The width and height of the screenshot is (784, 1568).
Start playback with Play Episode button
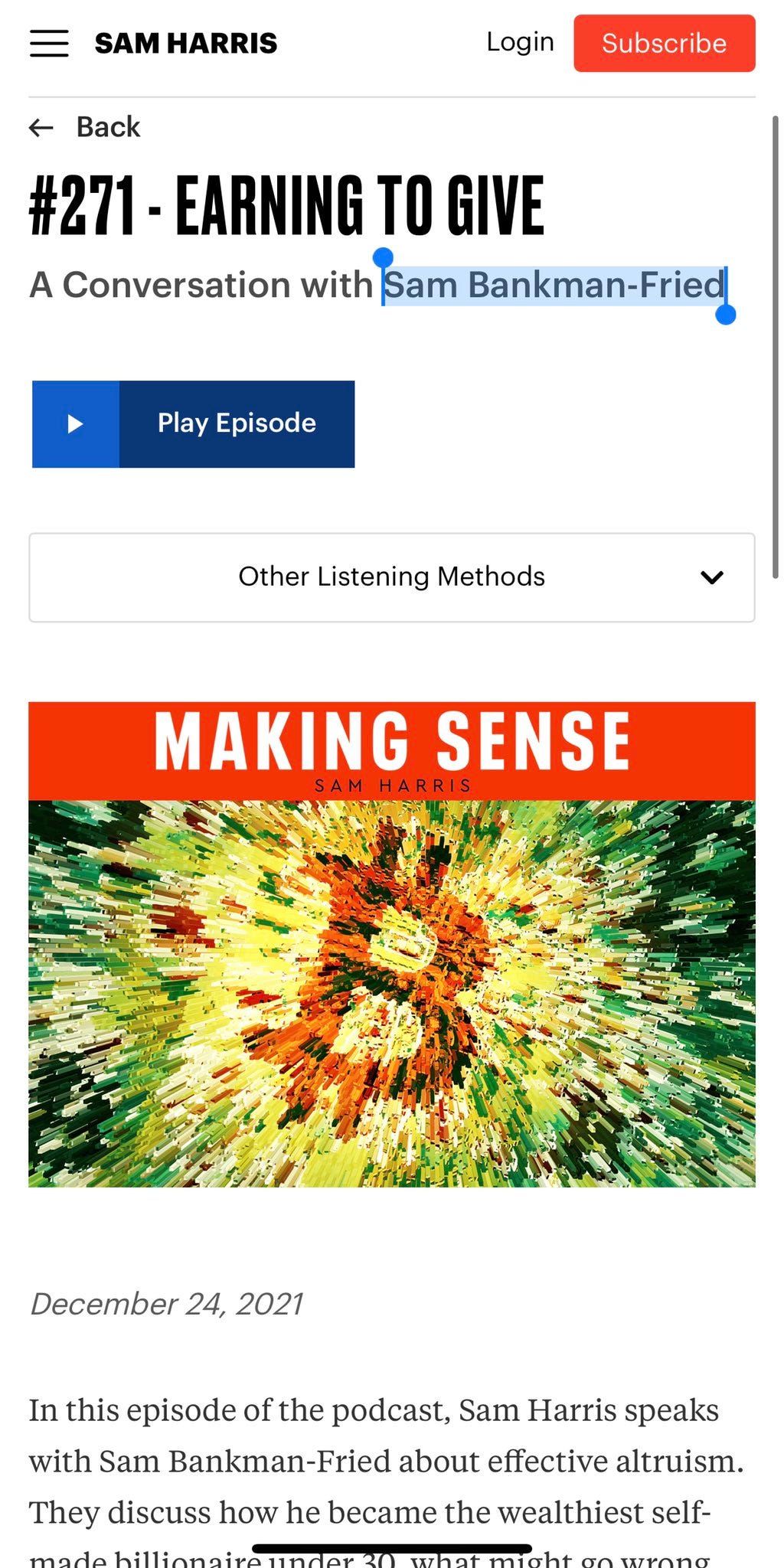pyautogui.click(x=194, y=423)
